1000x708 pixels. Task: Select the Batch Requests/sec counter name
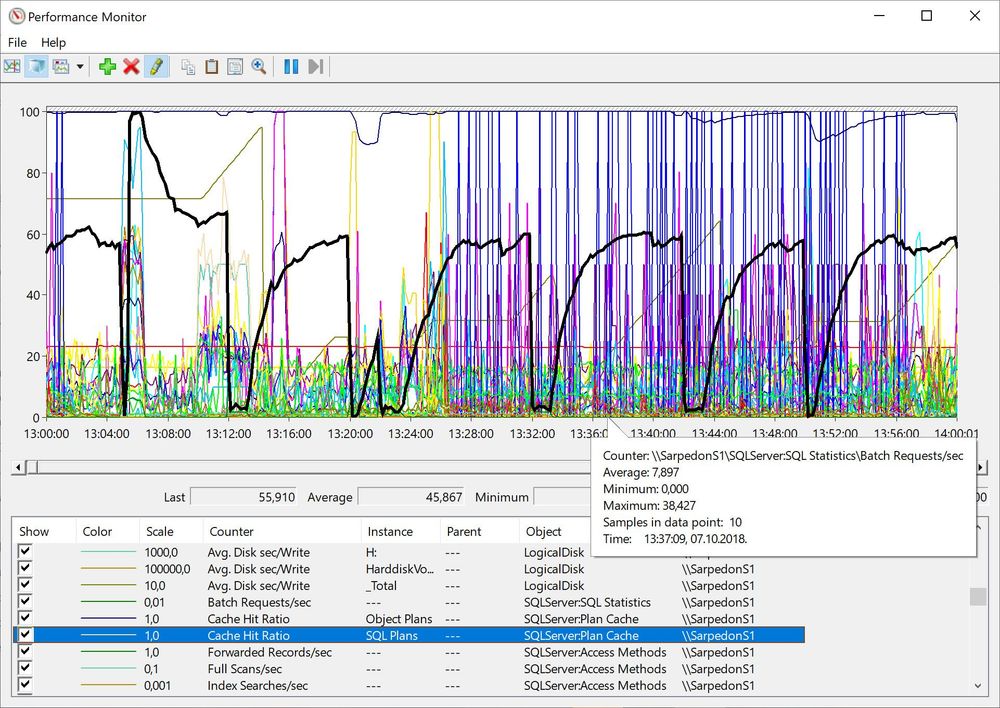(259, 601)
